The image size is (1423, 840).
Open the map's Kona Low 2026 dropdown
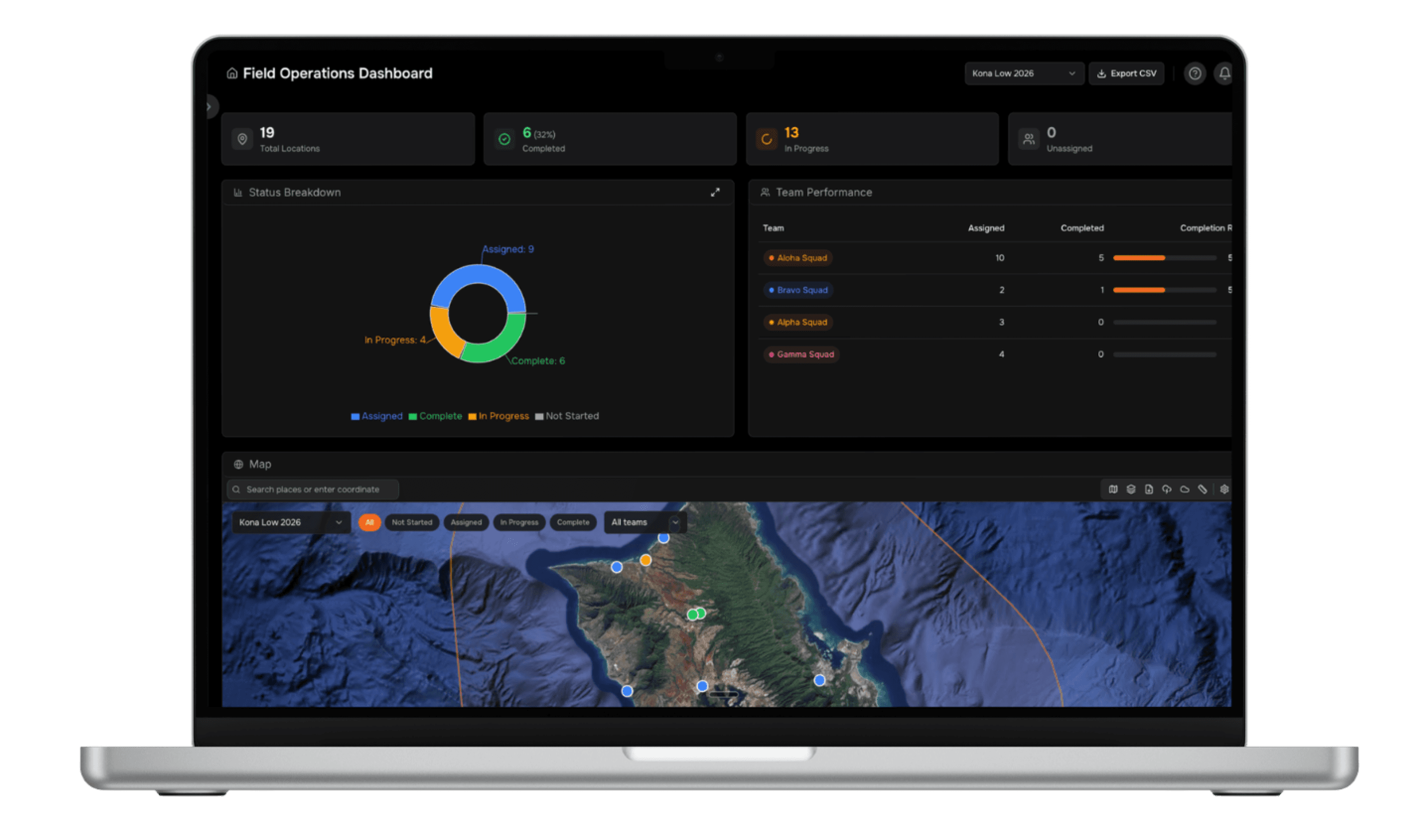click(x=290, y=522)
